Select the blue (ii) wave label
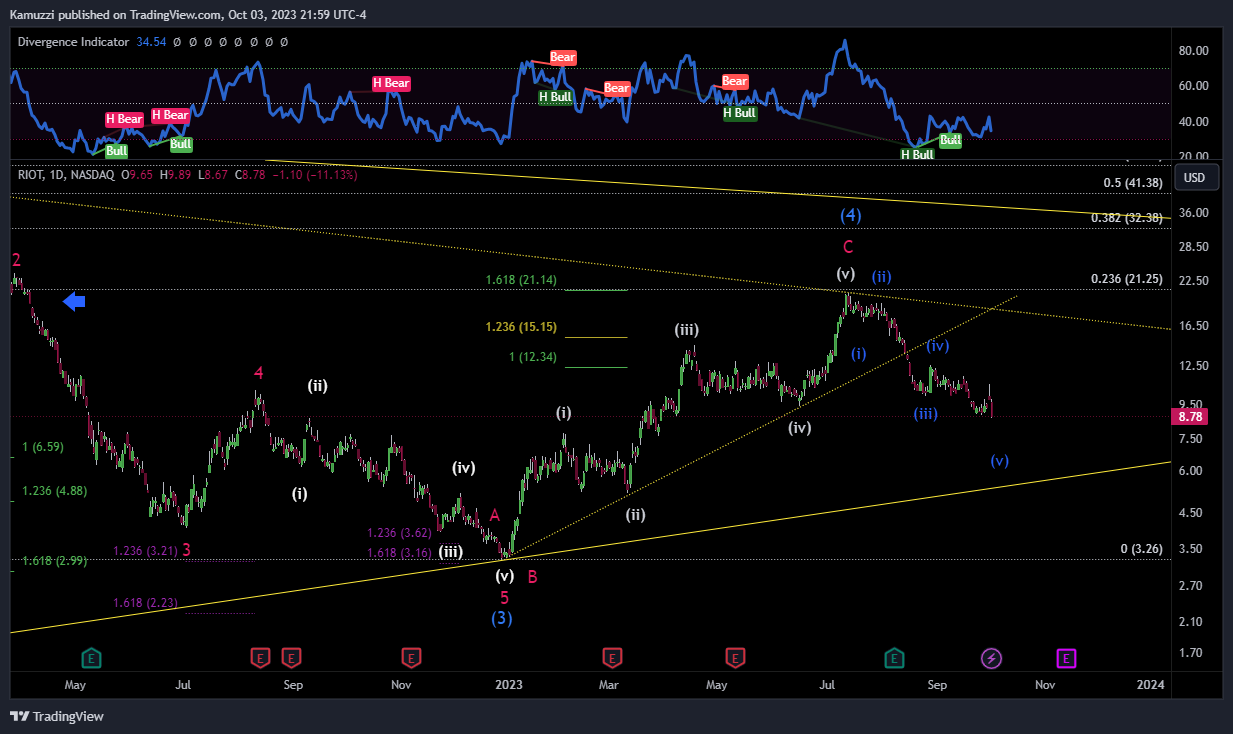Screen dimensions: 1233x734 click(881, 276)
